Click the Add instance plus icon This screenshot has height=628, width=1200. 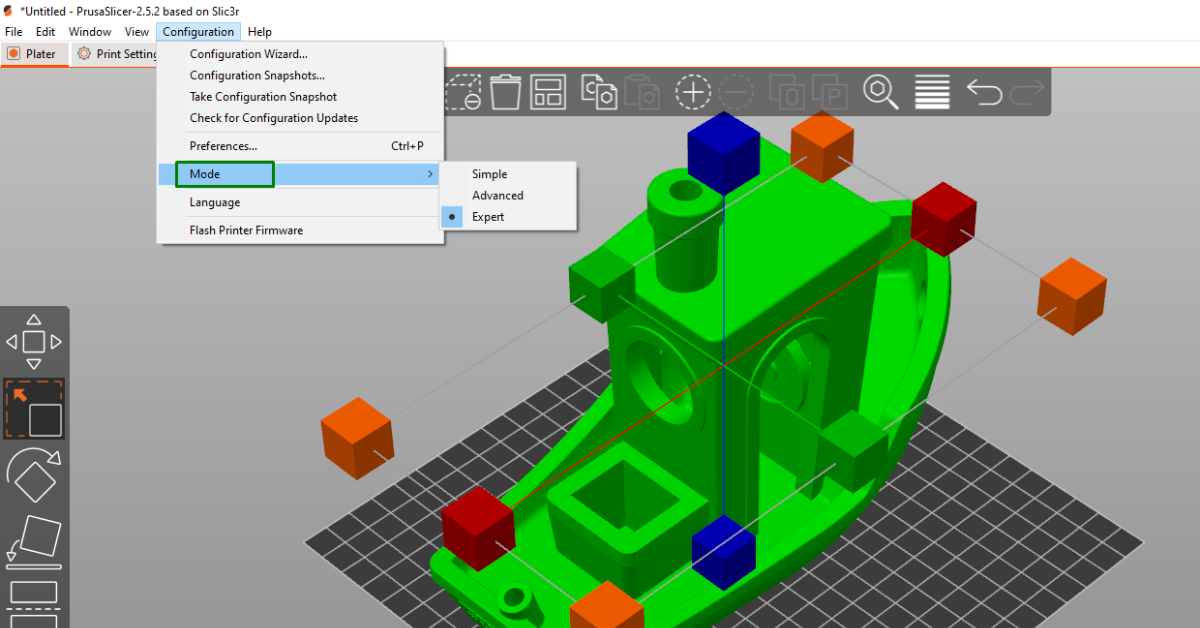click(692, 92)
